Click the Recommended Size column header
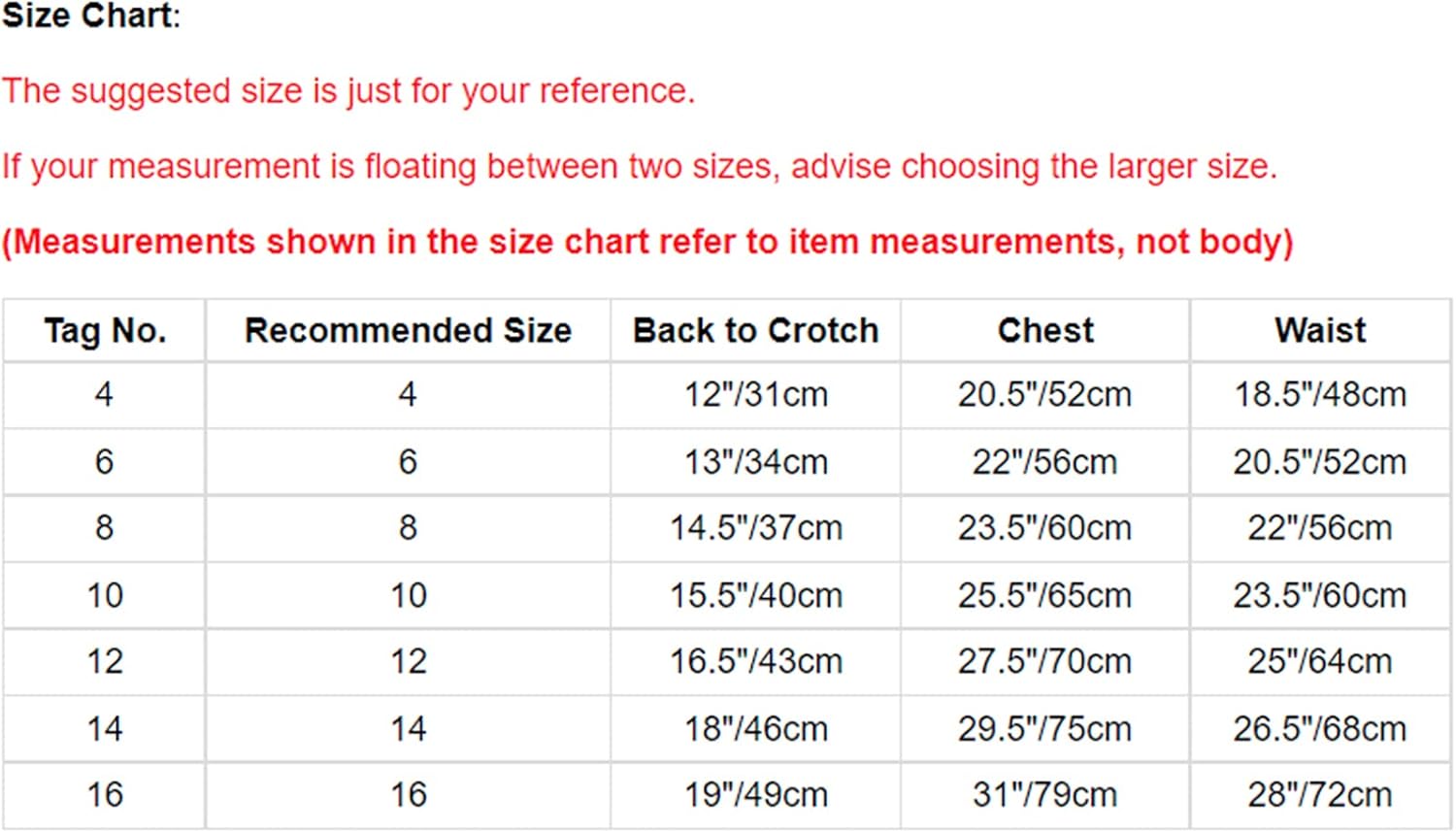 click(x=408, y=331)
